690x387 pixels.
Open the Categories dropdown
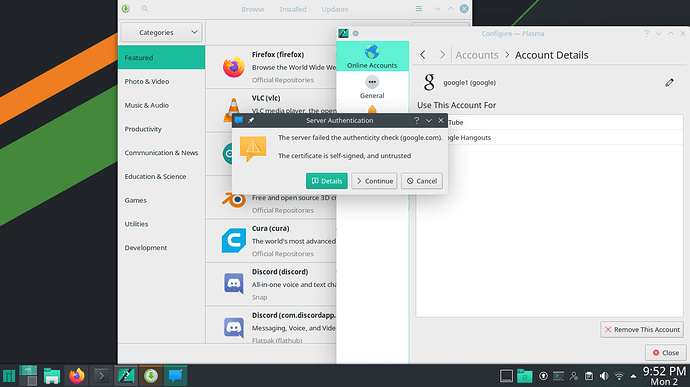pyautogui.click(x=161, y=32)
